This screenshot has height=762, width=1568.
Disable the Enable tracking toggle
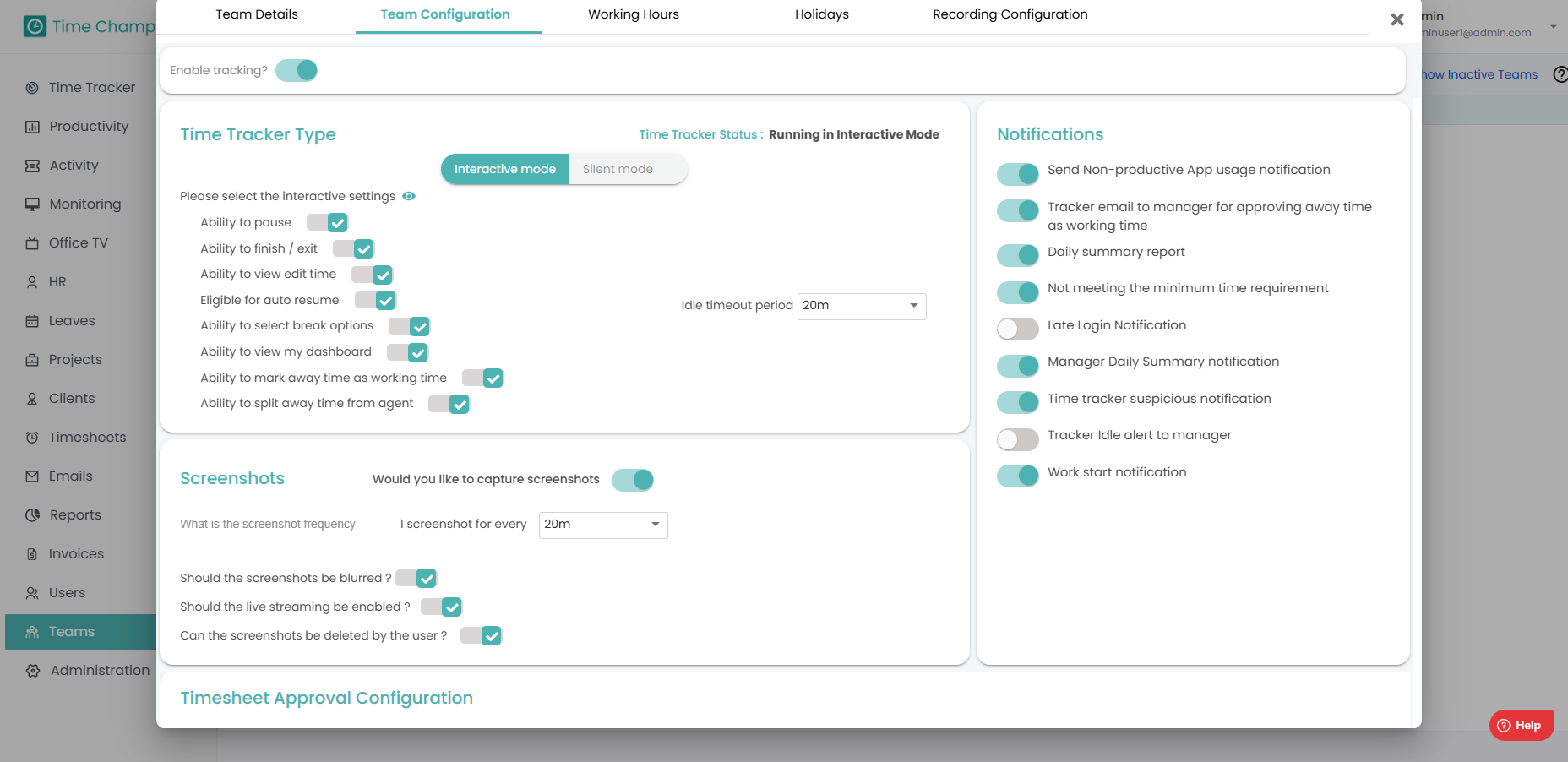[297, 70]
